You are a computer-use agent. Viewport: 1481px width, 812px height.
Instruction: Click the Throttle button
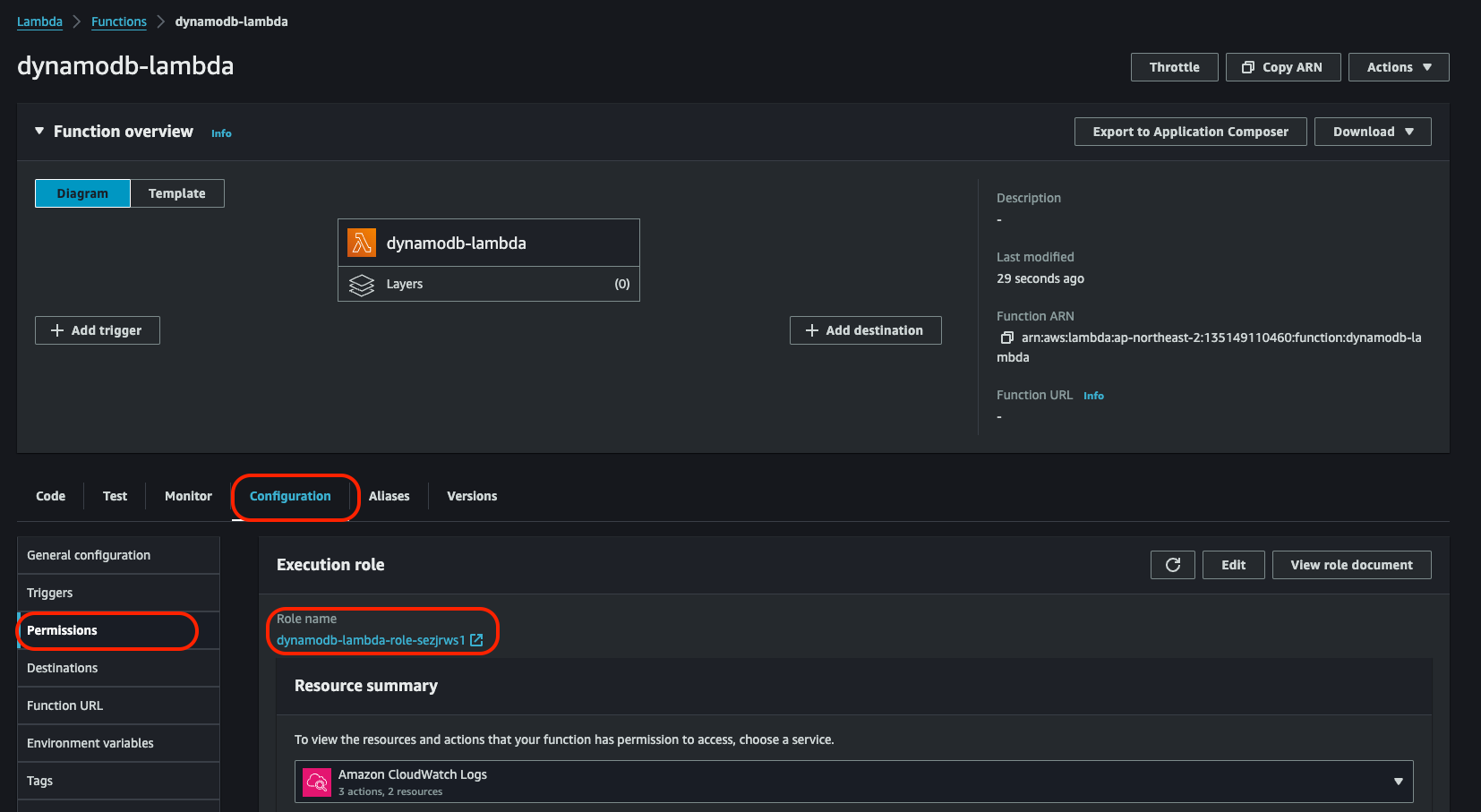[1175, 67]
